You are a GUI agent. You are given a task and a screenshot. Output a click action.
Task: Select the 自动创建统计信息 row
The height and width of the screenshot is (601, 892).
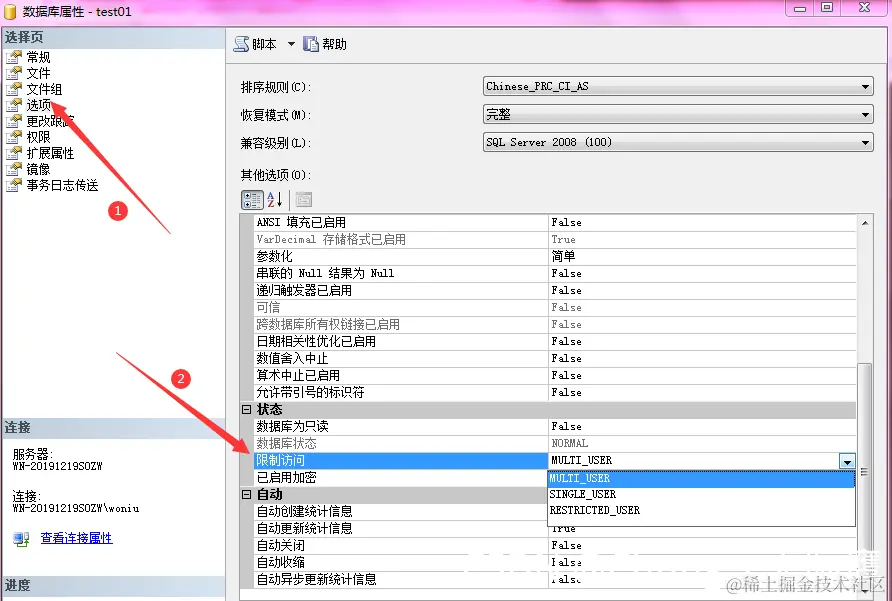[x=400, y=511]
